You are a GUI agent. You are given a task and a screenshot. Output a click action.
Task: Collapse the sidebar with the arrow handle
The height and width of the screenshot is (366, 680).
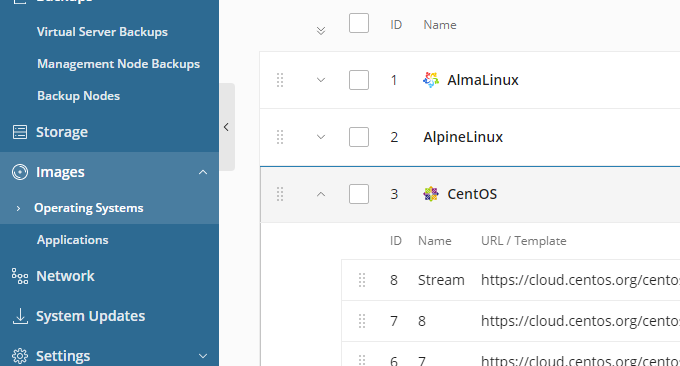(226, 127)
